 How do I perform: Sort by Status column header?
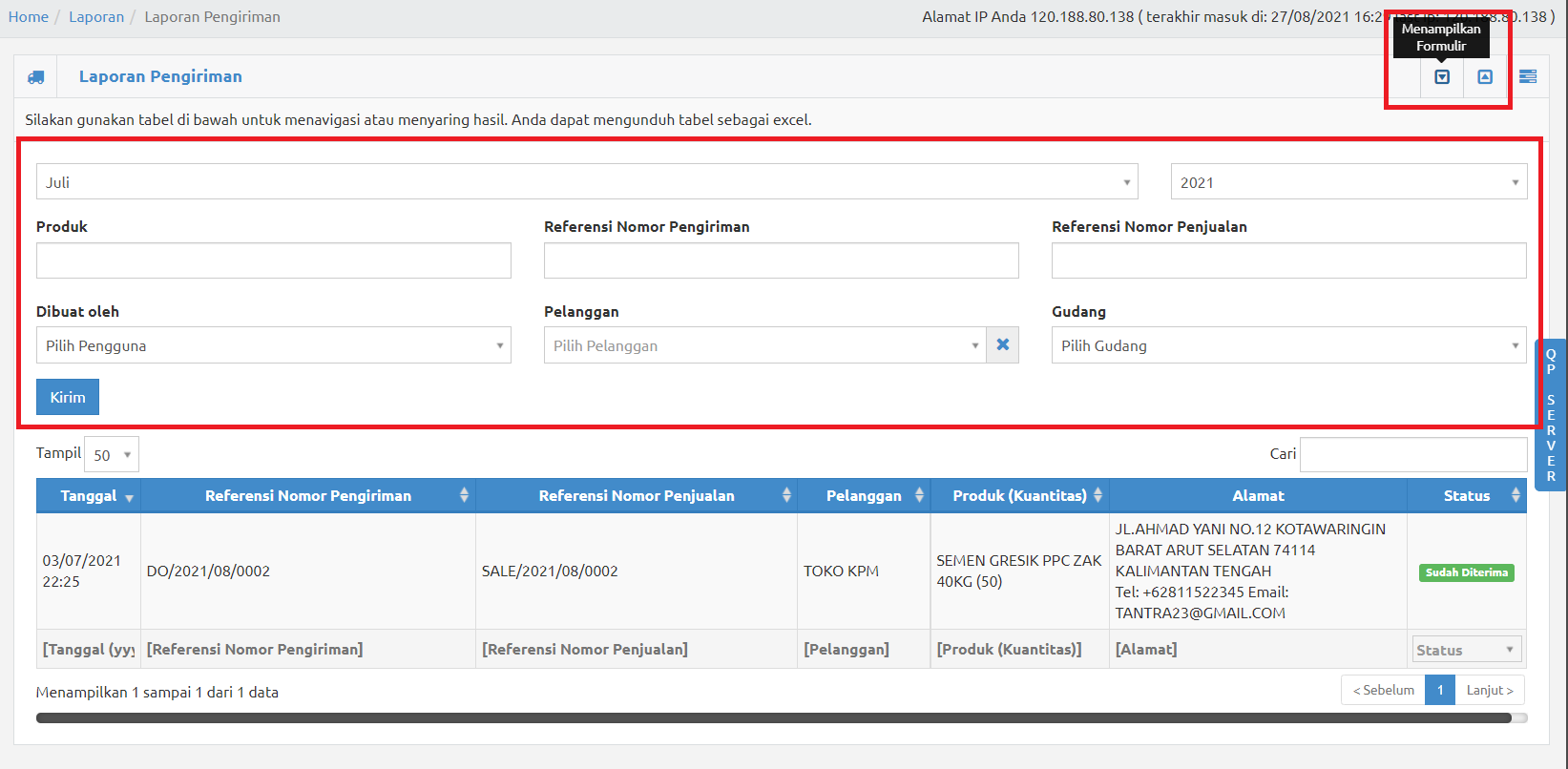pyautogui.click(x=1467, y=496)
